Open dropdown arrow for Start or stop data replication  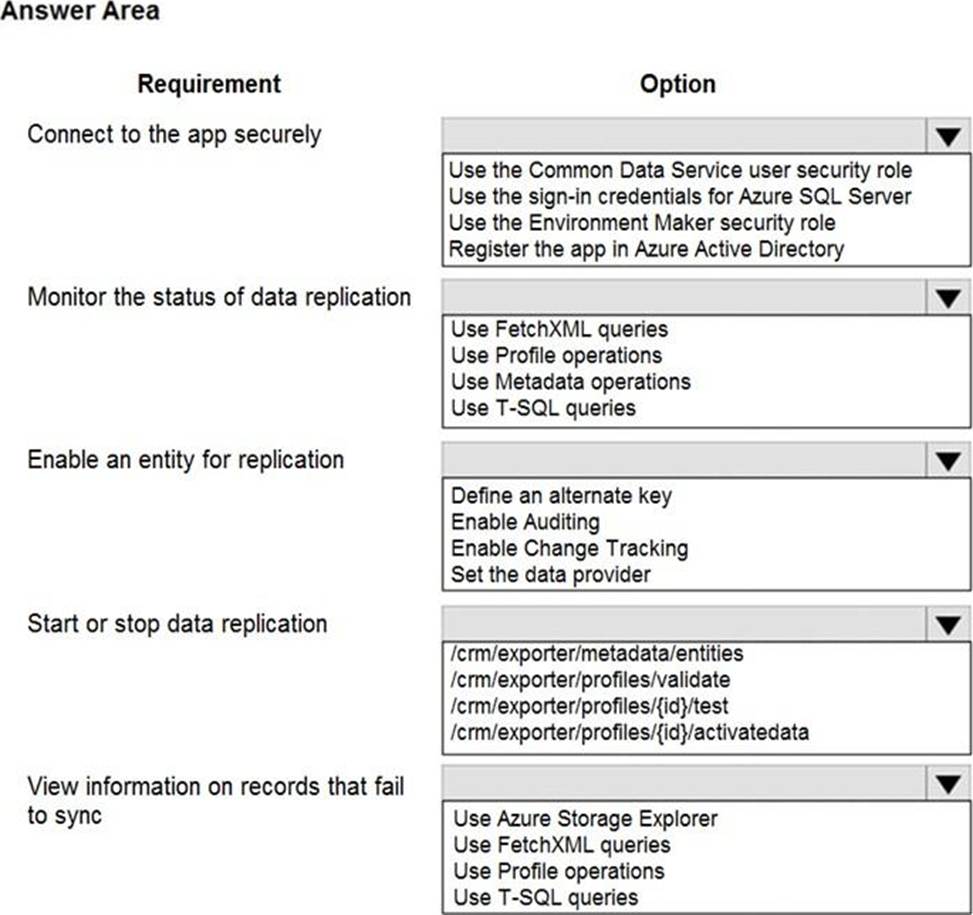click(948, 623)
